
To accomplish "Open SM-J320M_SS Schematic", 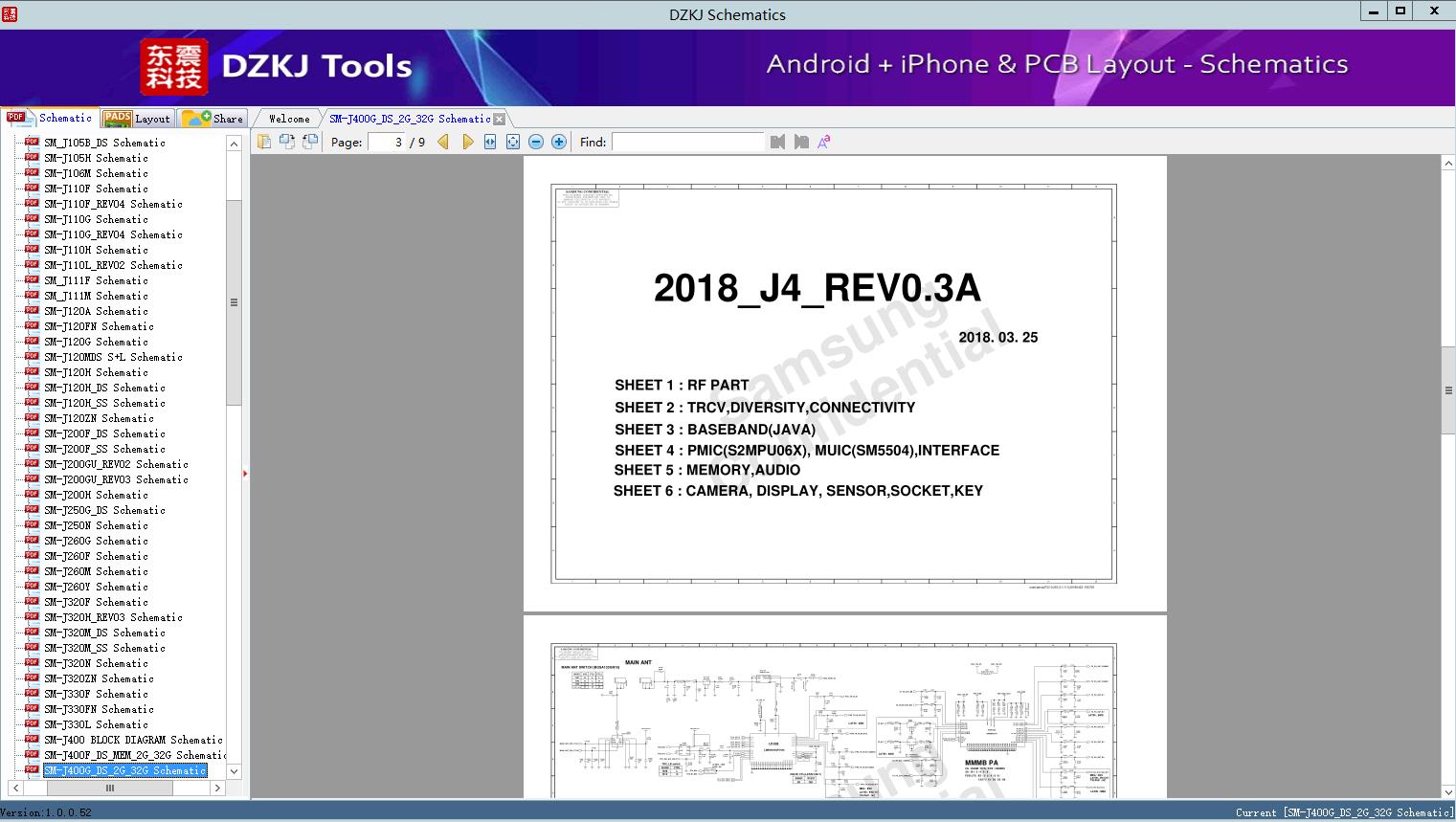I will [x=104, y=648].
